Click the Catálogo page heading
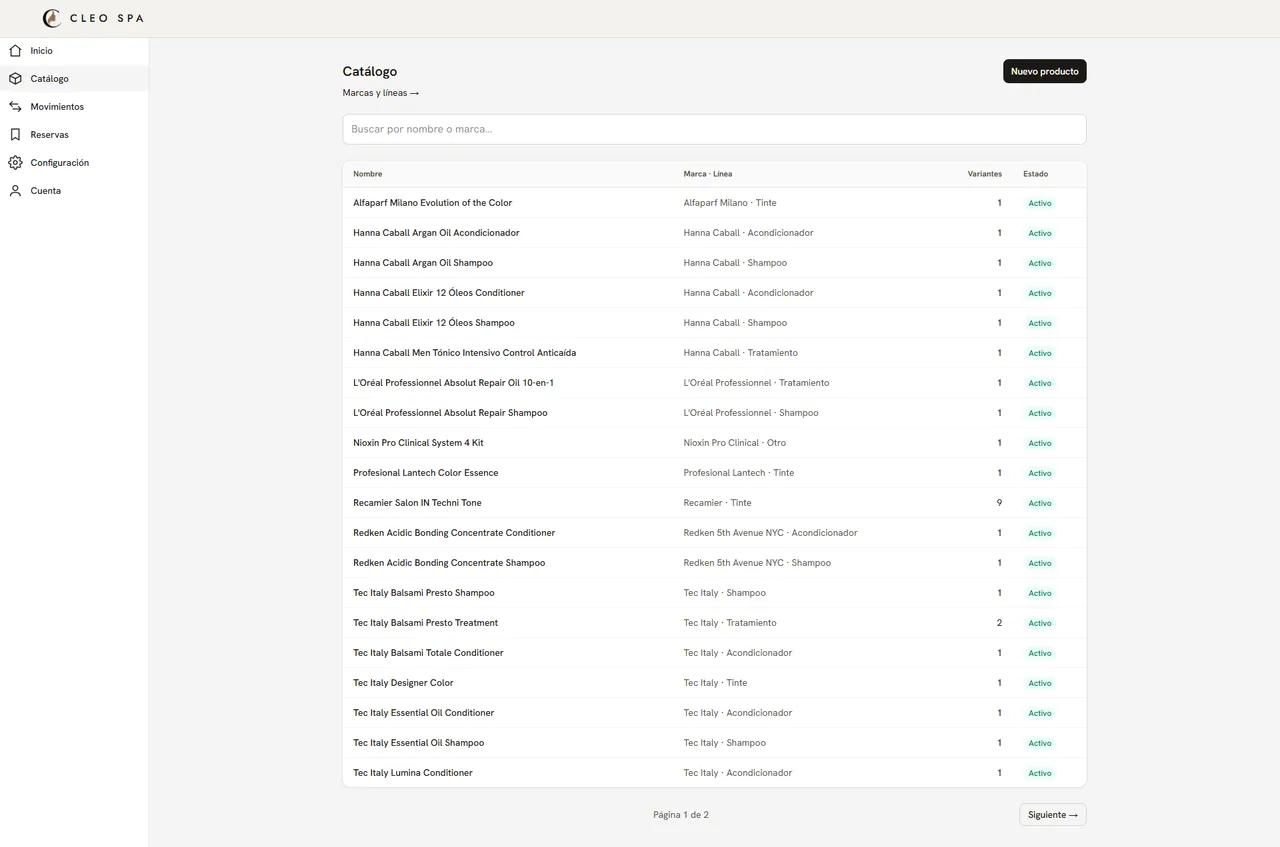The width and height of the screenshot is (1280, 847). pos(370,72)
